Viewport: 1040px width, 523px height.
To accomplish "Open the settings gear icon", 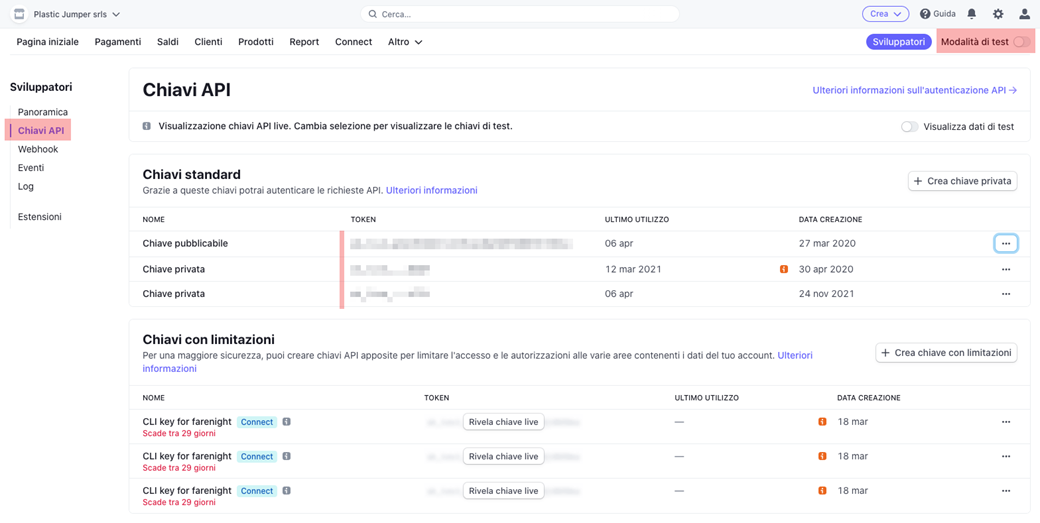I will pos(998,14).
